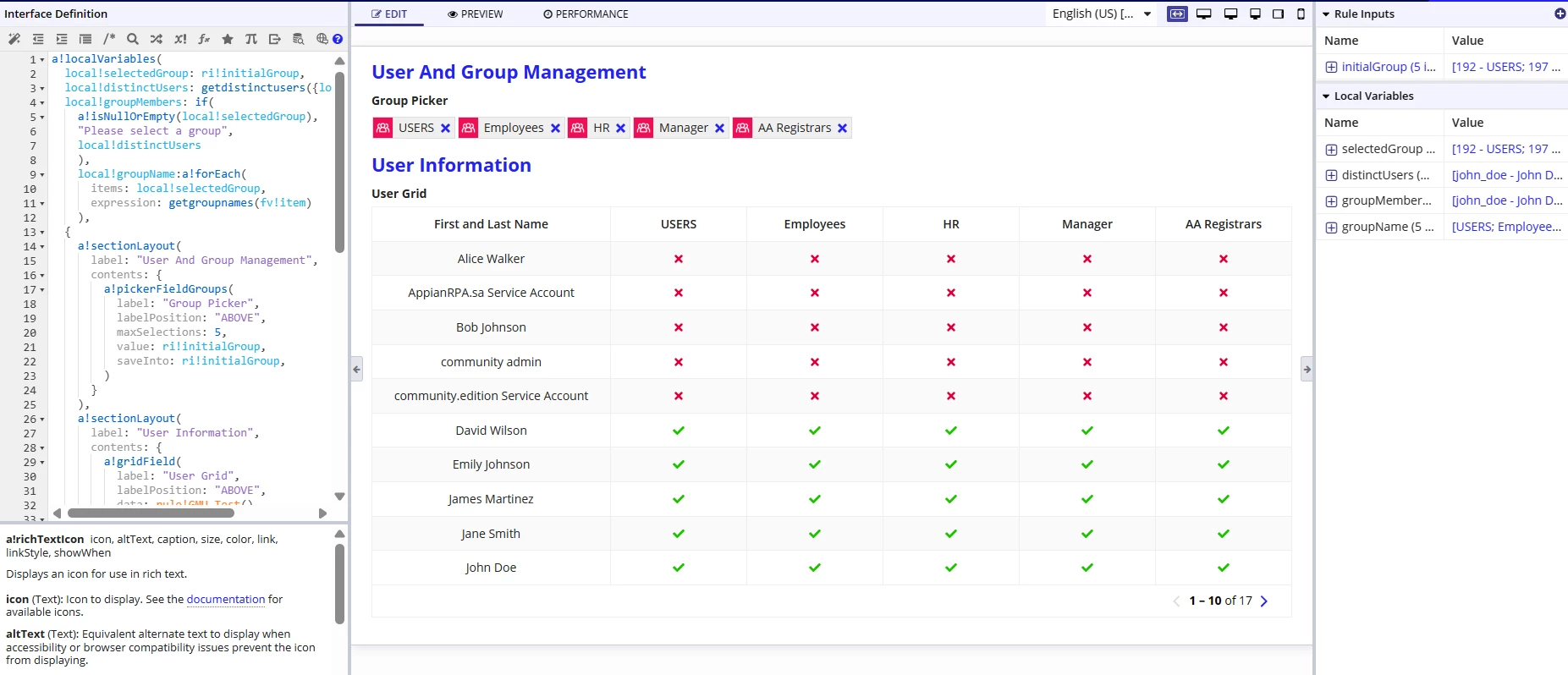Open the fx function icon
The image size is (1568, 675).
[x=204, y=39]
